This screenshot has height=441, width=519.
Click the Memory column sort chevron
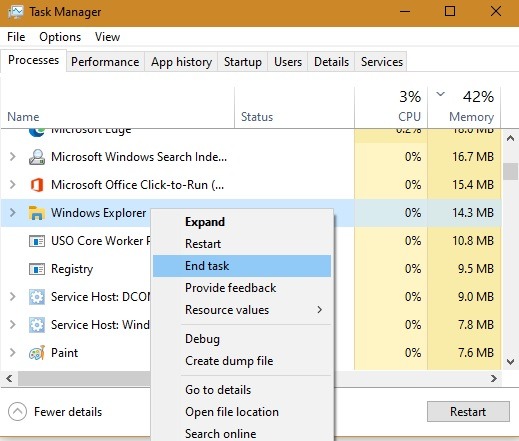click(x=441, y=94)
